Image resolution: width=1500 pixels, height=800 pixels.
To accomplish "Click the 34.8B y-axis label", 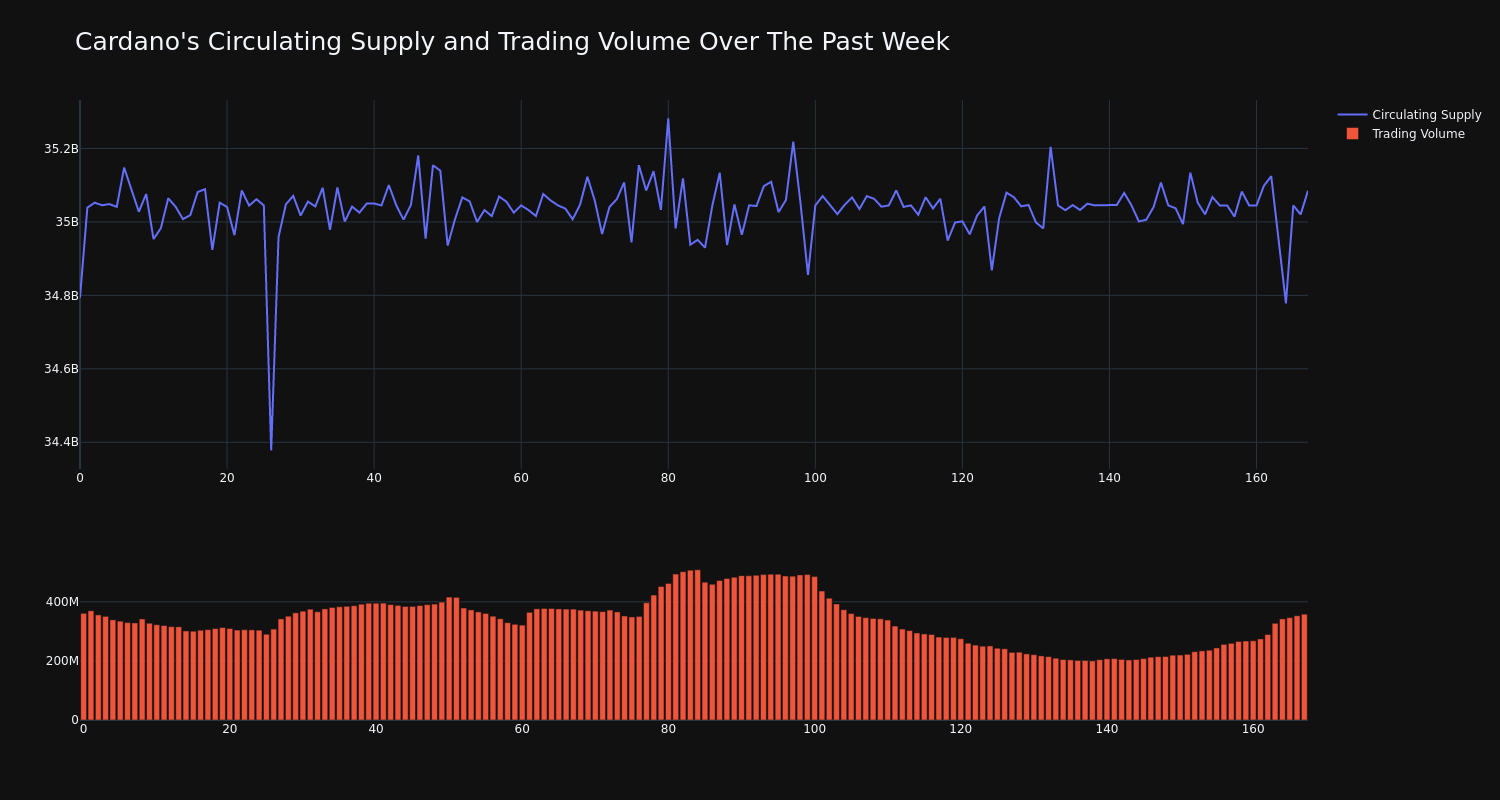I will point(61,296).
